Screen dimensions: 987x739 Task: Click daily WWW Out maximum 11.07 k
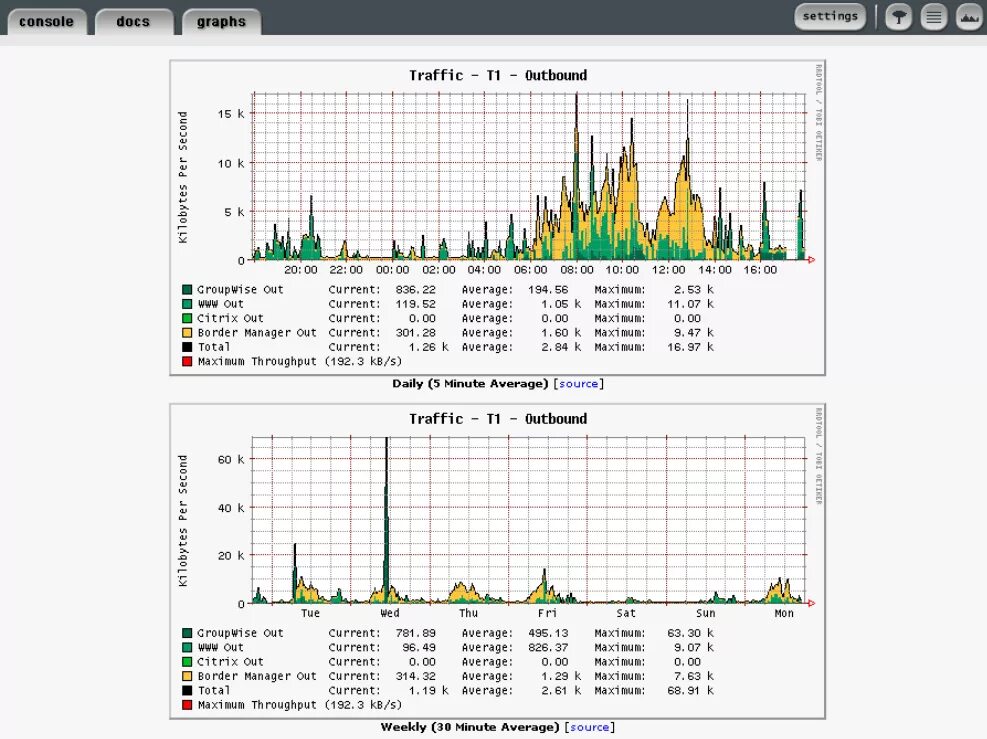click(691, 304)
